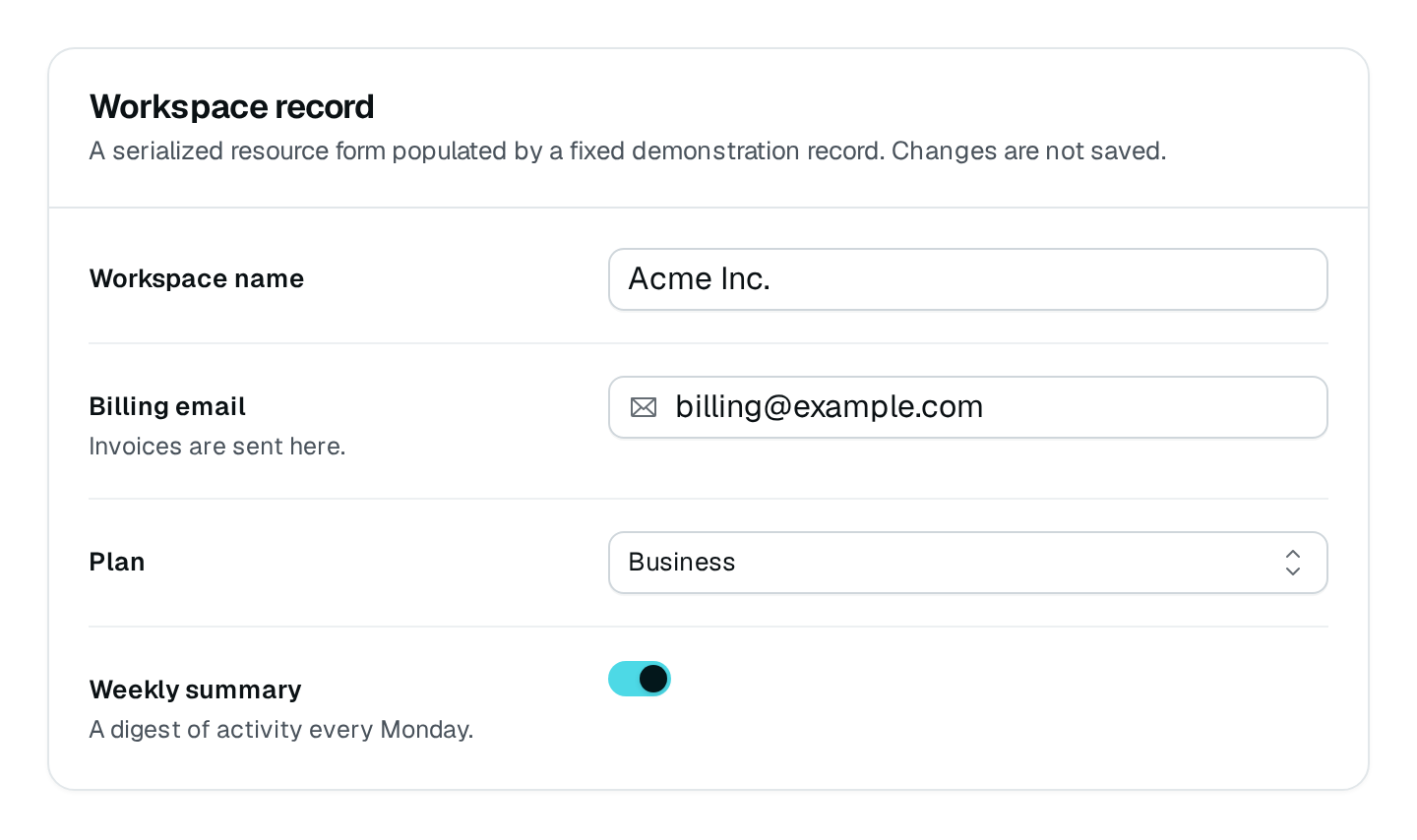Turn off the Weekly summary switch

(640, 679)
